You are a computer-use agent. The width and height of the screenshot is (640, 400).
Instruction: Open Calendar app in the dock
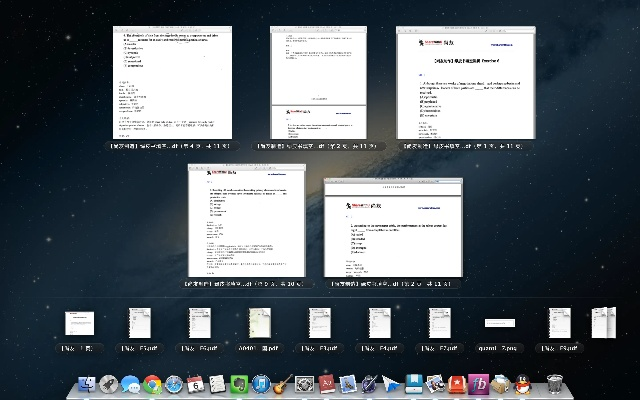click(196, 384)
